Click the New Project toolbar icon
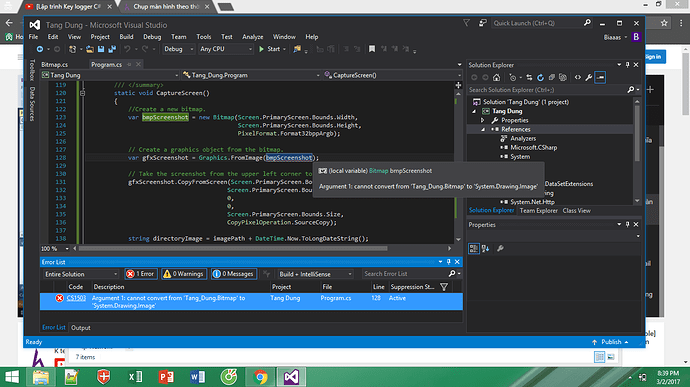This screenshot has width=690, height=387. click(x=73, y=49)
